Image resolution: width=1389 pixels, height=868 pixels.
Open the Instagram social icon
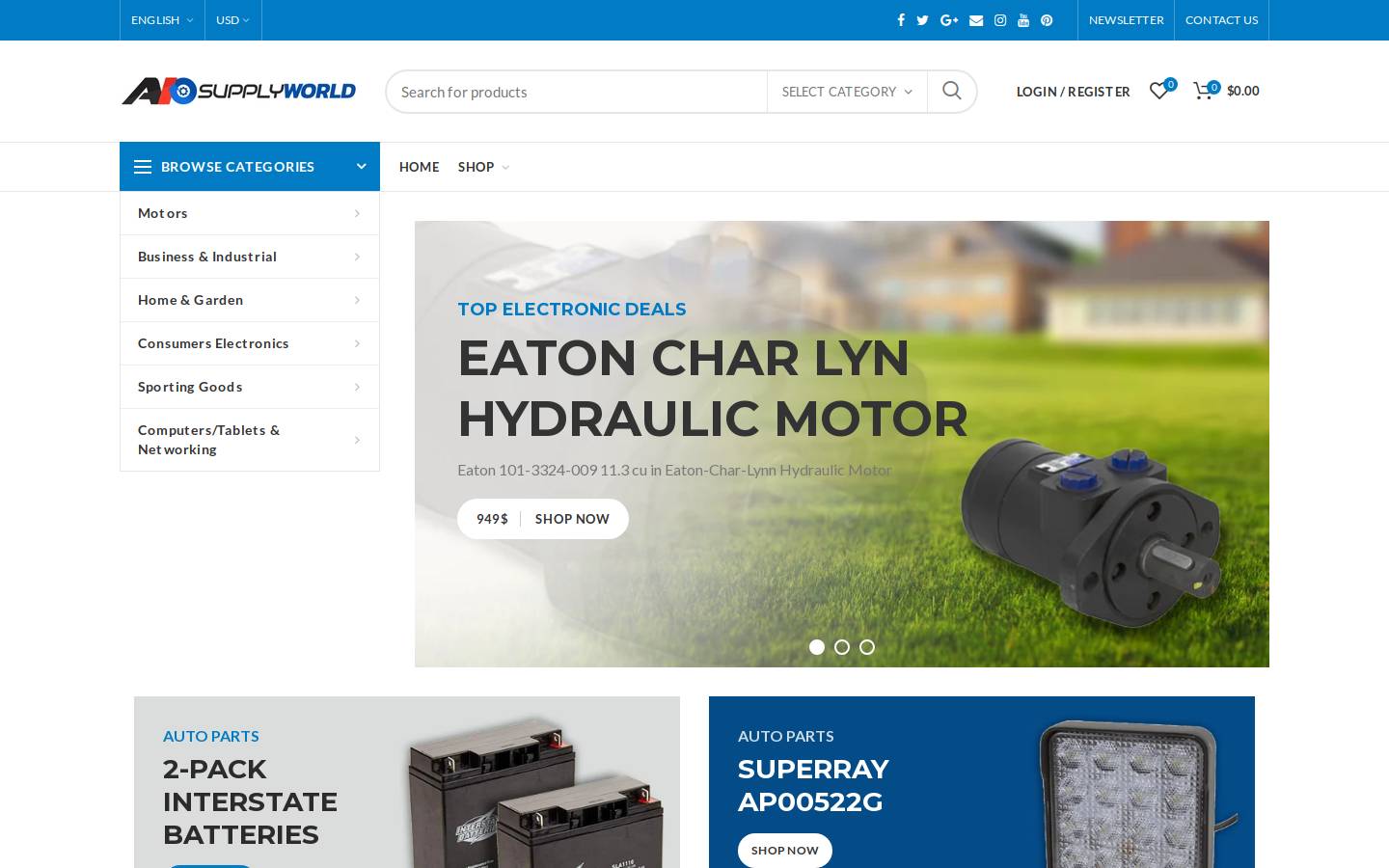tap(1000, 20)
